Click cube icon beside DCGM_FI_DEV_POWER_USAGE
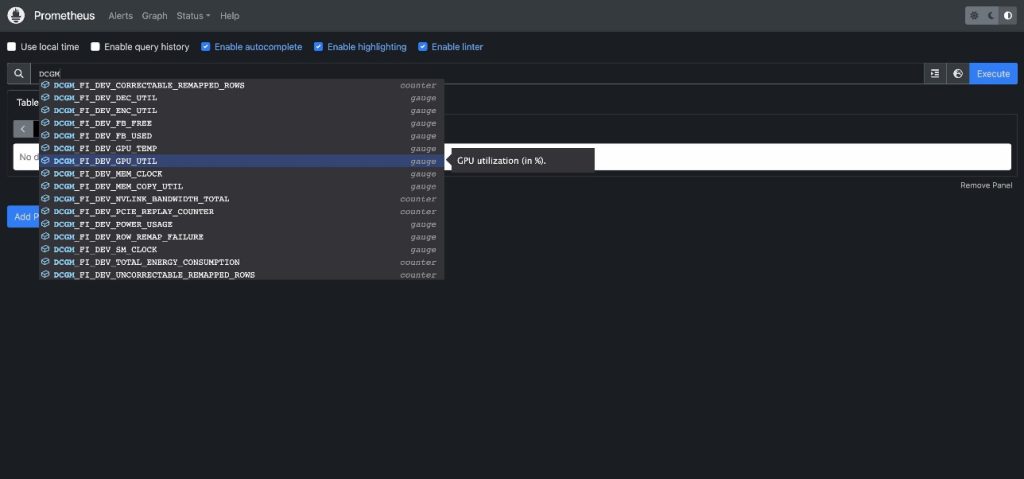This screenshot has width=1024, height=479. tap(45, 224)
